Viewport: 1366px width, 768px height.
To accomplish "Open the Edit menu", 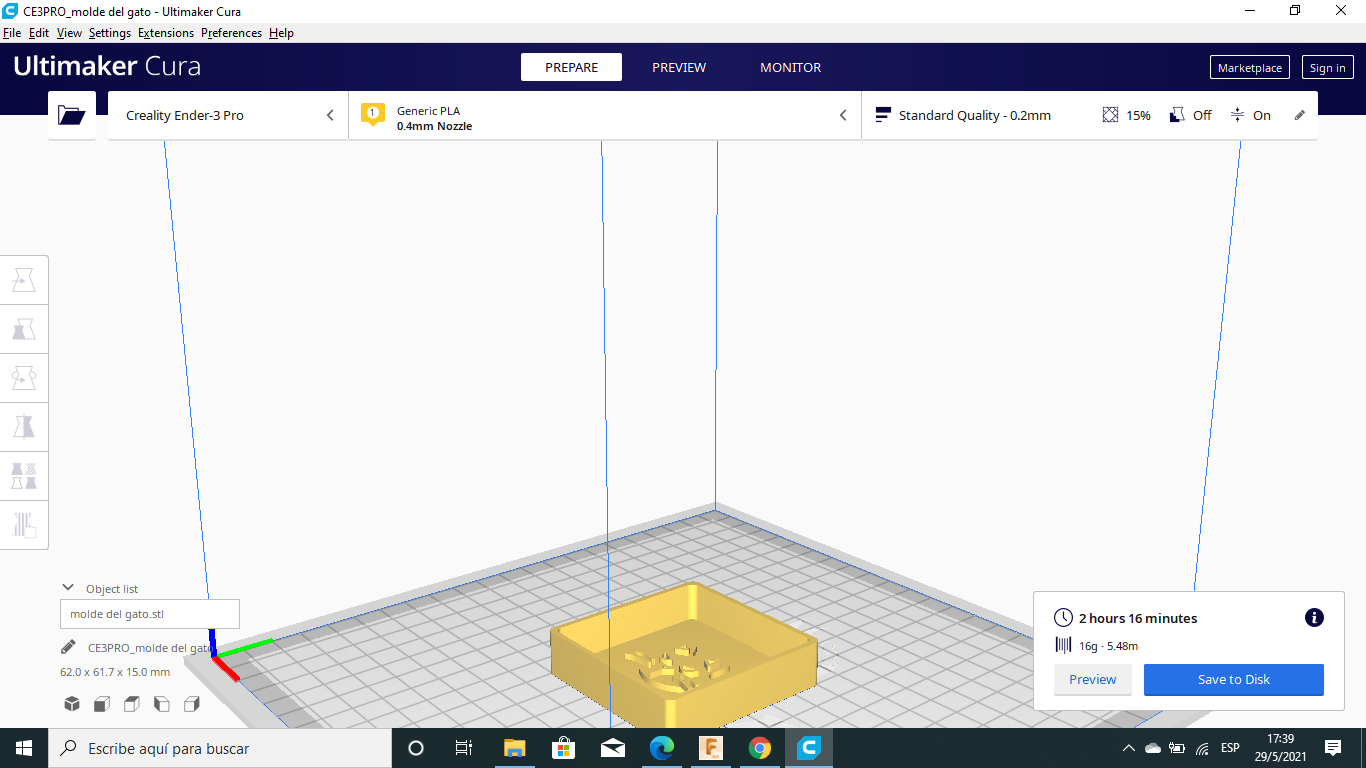I will [x=39, y=33].
